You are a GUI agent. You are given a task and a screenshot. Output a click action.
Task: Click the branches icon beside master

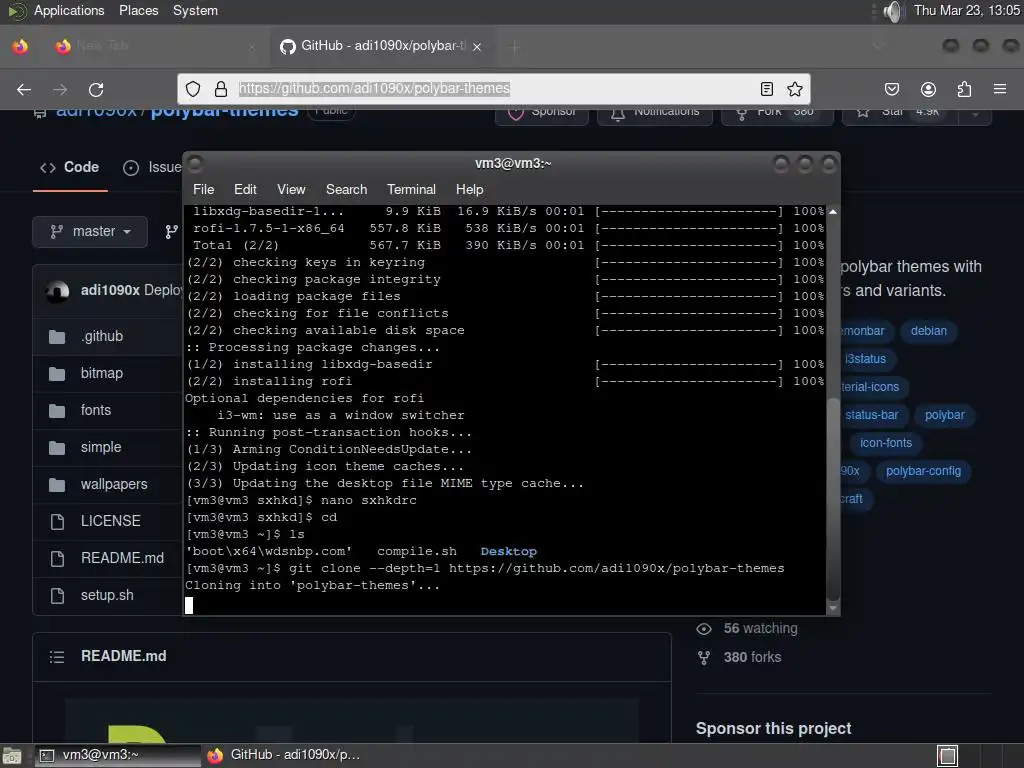pyautogui.click(x=171, y=232)
